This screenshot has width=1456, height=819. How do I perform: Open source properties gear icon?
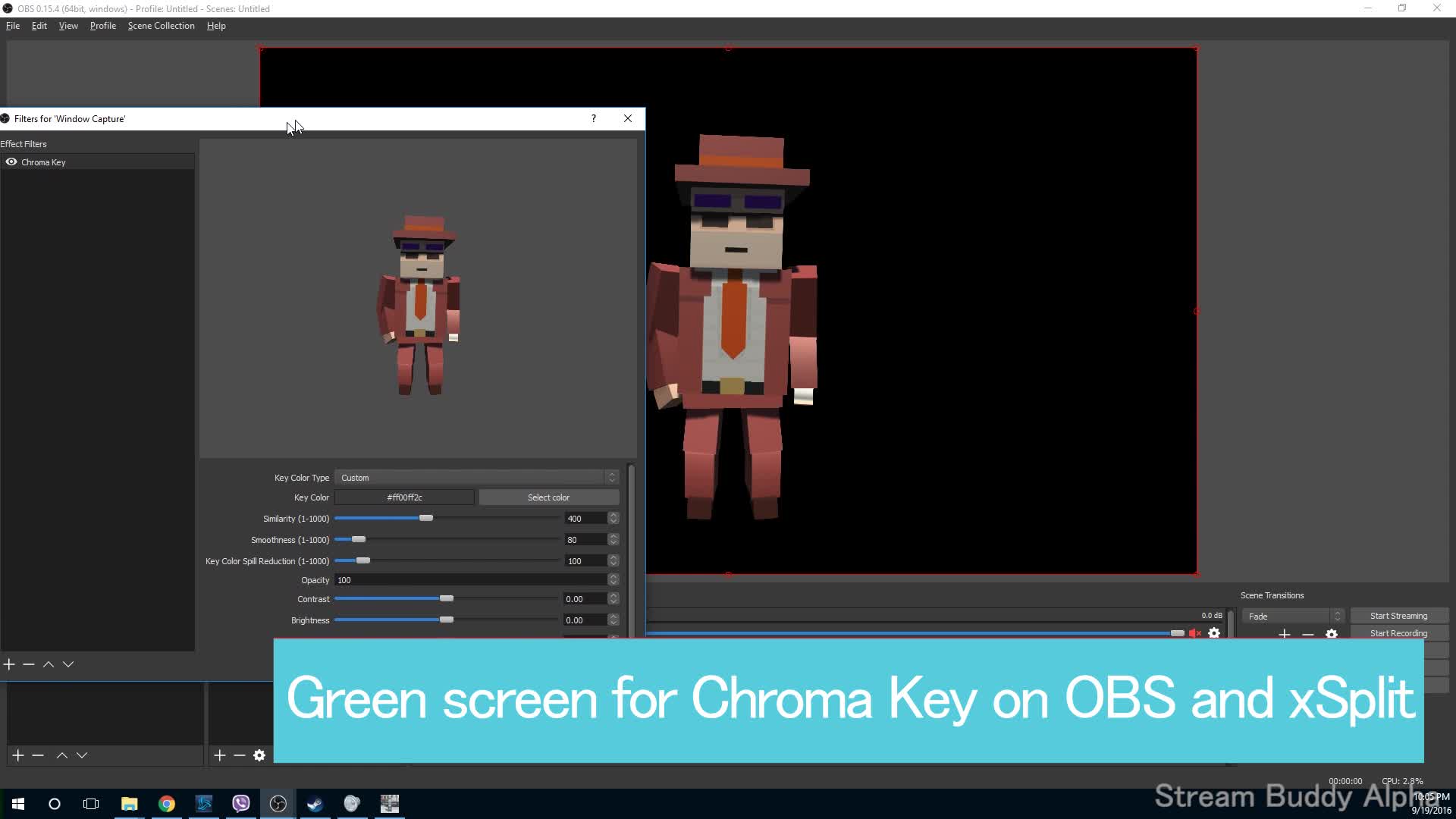[x=259, y=755]
